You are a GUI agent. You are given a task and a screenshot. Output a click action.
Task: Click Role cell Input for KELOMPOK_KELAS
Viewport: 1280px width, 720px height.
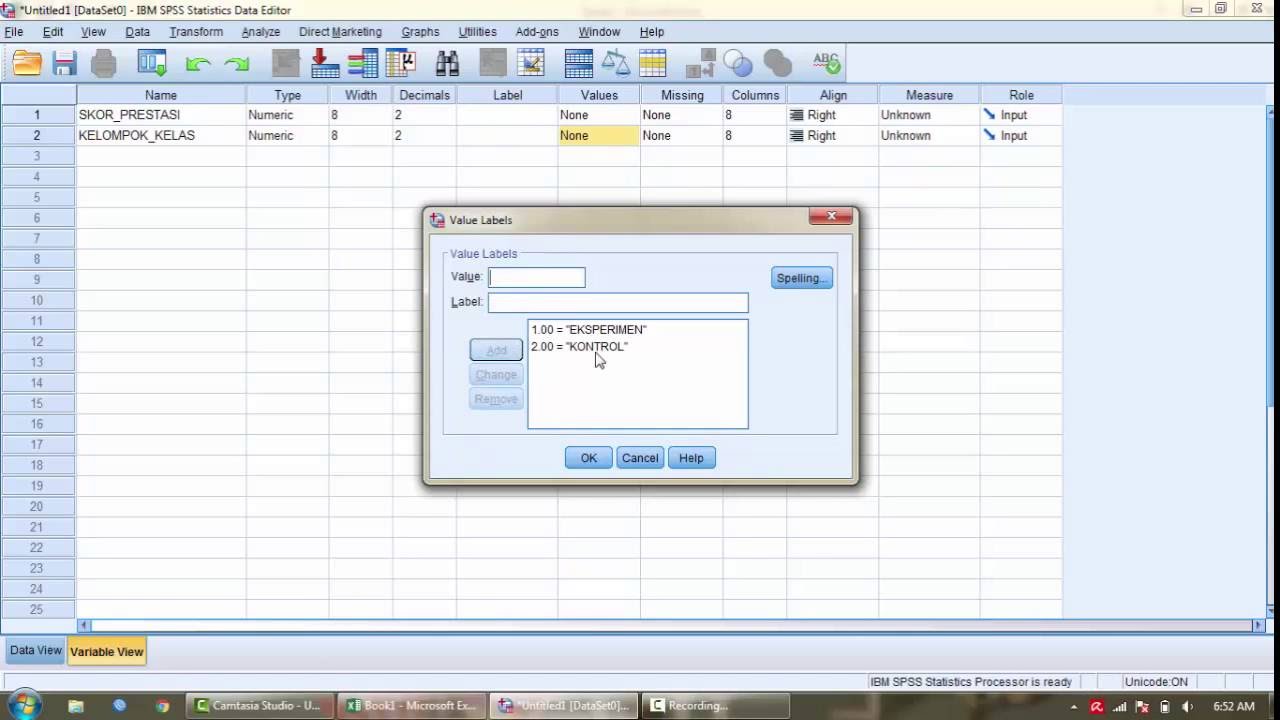click(x=1021, y=135)
